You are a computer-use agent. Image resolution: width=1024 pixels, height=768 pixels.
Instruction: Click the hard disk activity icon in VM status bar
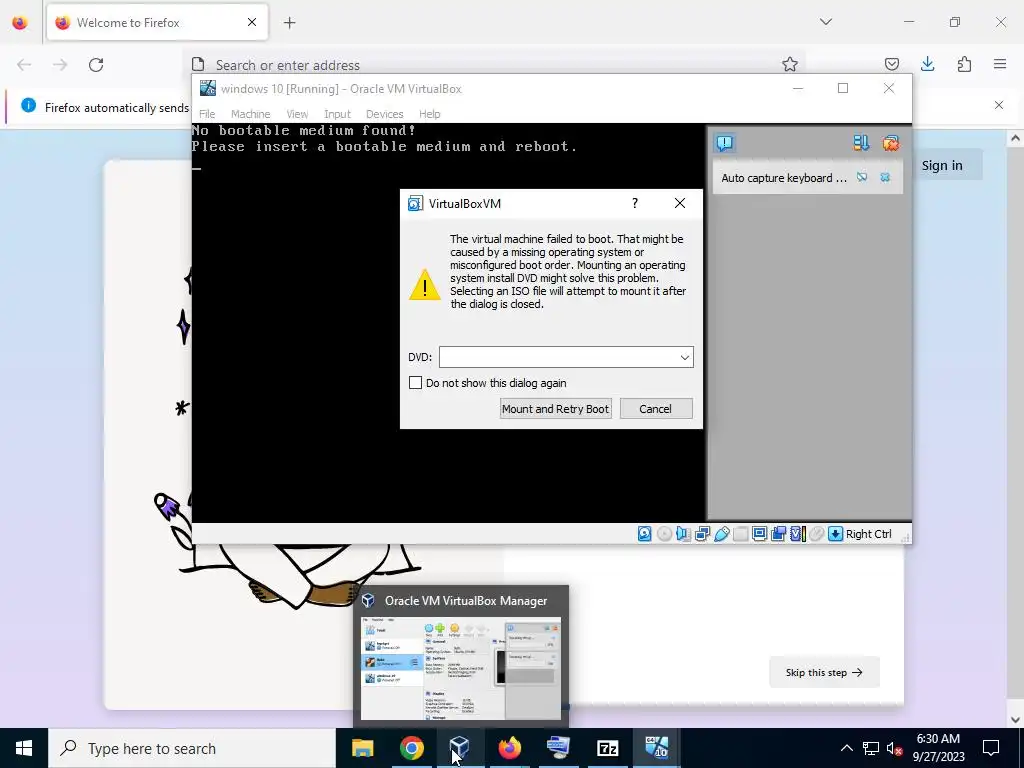(645, 534)
